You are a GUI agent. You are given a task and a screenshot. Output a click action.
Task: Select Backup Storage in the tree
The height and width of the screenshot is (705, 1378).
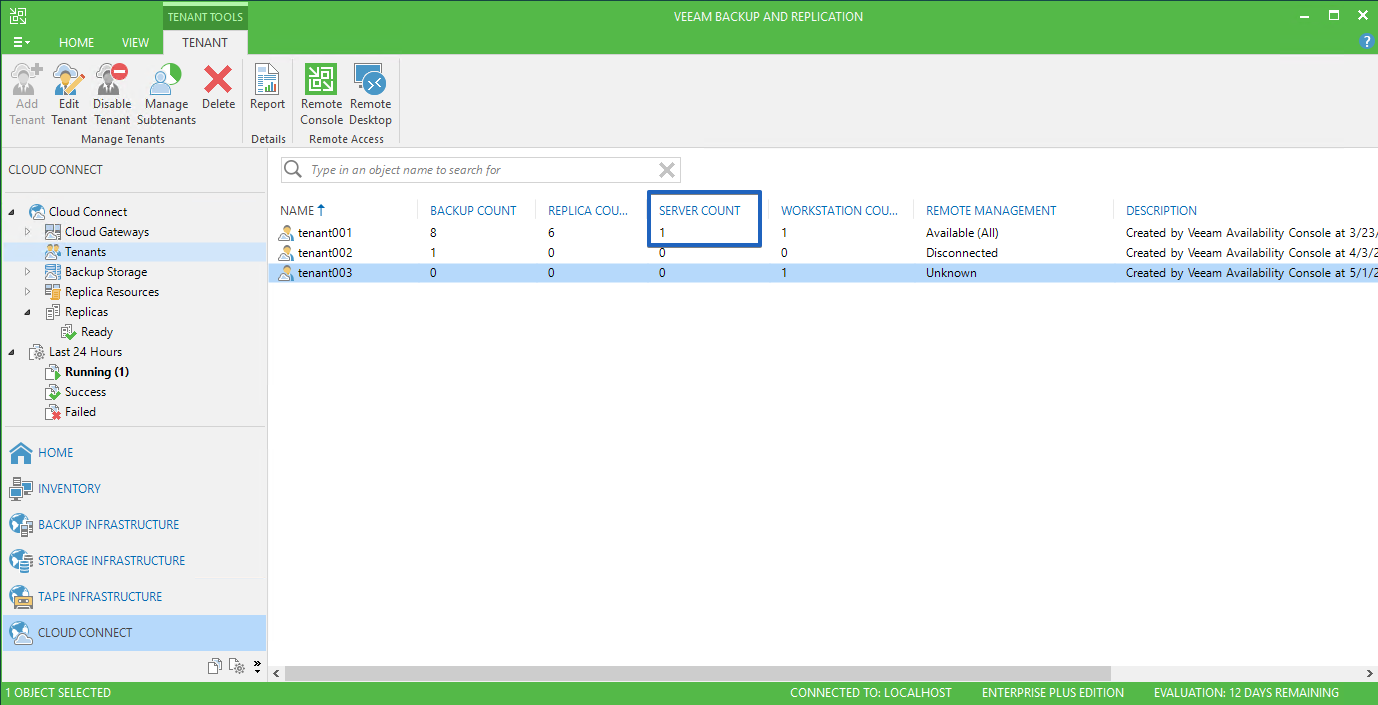click(x=106, y=272)
